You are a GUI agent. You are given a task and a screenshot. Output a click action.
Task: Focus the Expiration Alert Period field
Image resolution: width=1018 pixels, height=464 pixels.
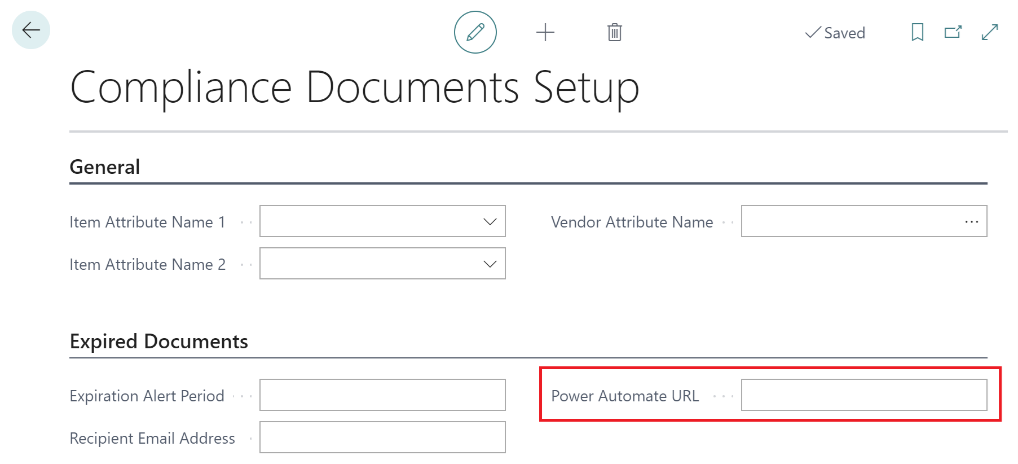point(382,396)
